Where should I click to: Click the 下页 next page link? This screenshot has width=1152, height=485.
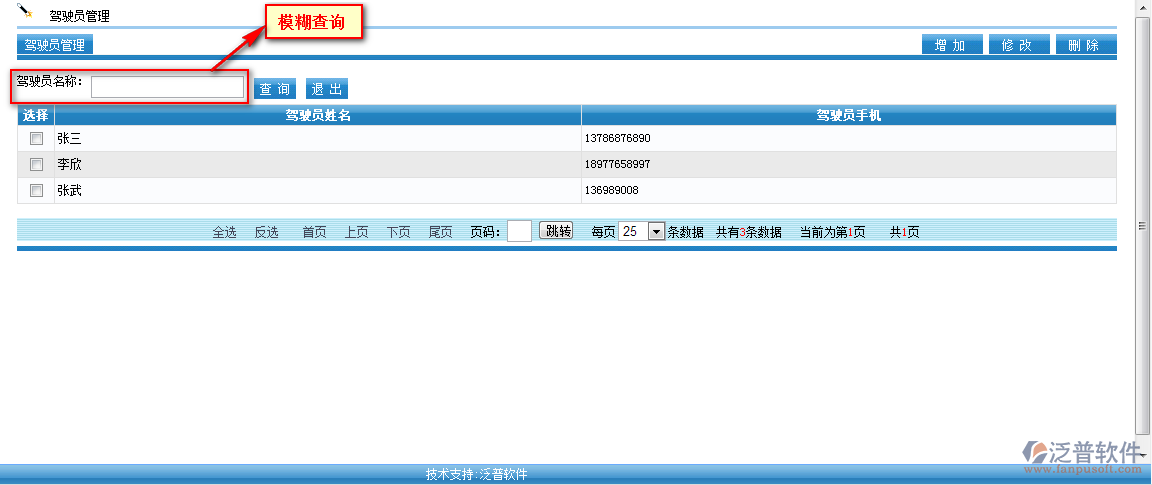click(398, 232)
